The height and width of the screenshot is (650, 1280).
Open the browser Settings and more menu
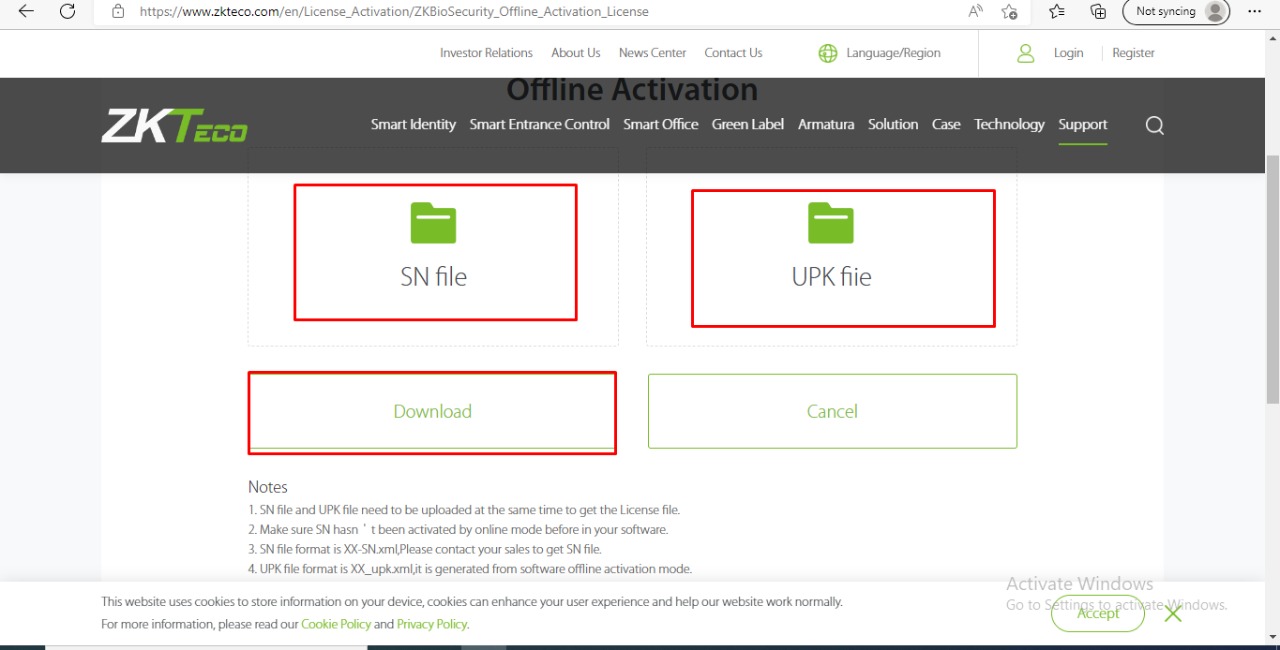[1254, 12]
